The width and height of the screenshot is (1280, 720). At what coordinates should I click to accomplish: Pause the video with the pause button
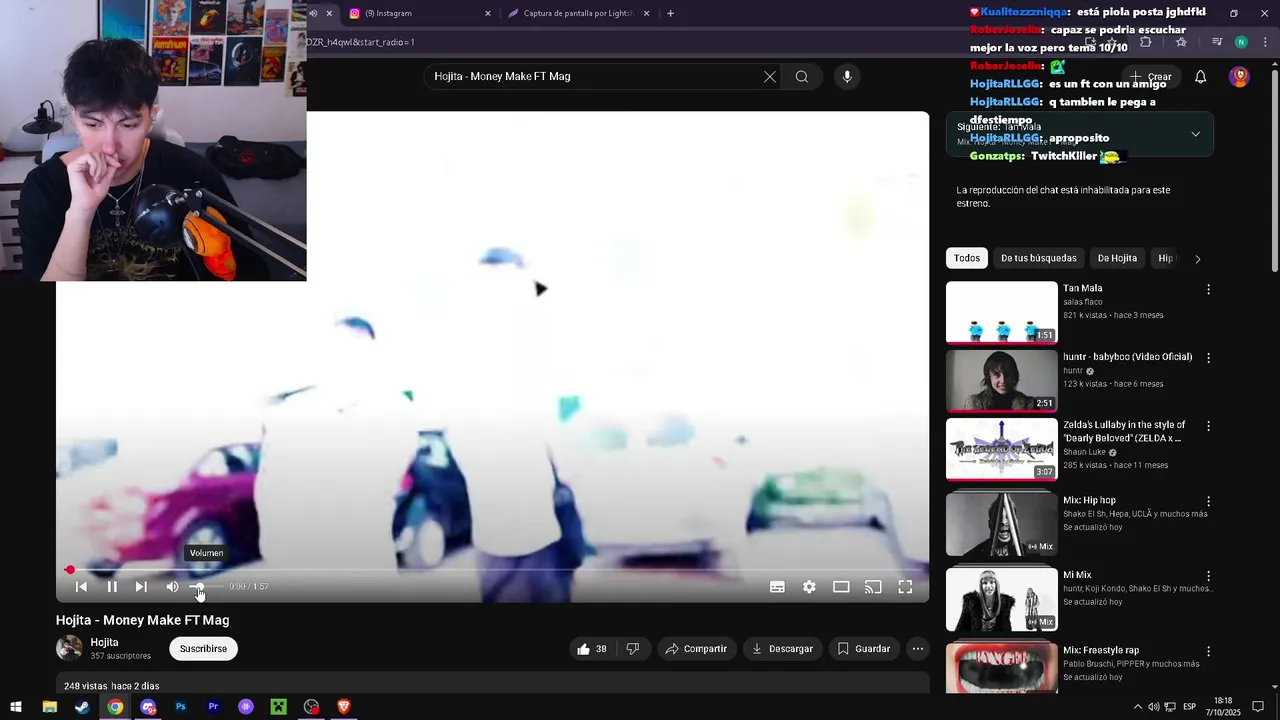click(x=112, y=587)
